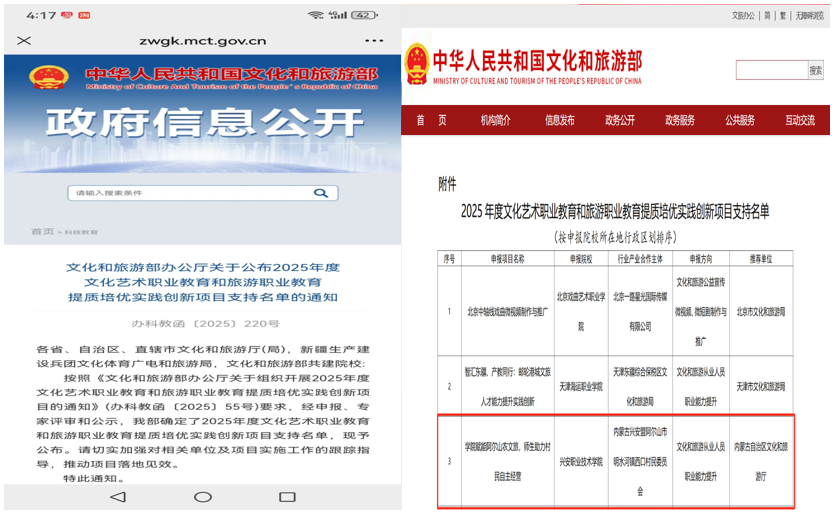Go to 首页 in the breadcrumb
This screenshot has height=525, width=835.
point(42,232)
